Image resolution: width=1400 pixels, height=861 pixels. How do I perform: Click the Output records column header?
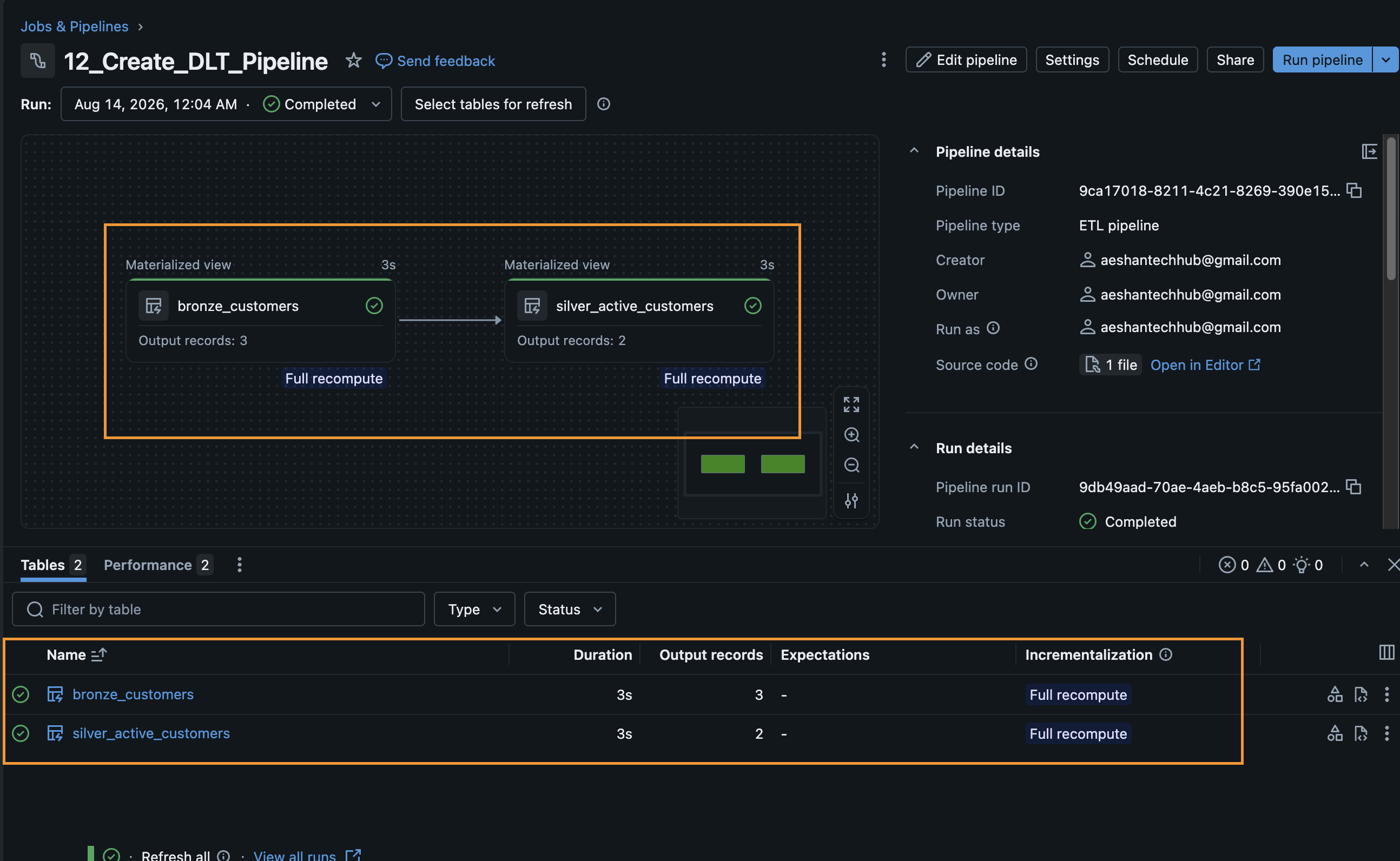click(x=711, y=655)
